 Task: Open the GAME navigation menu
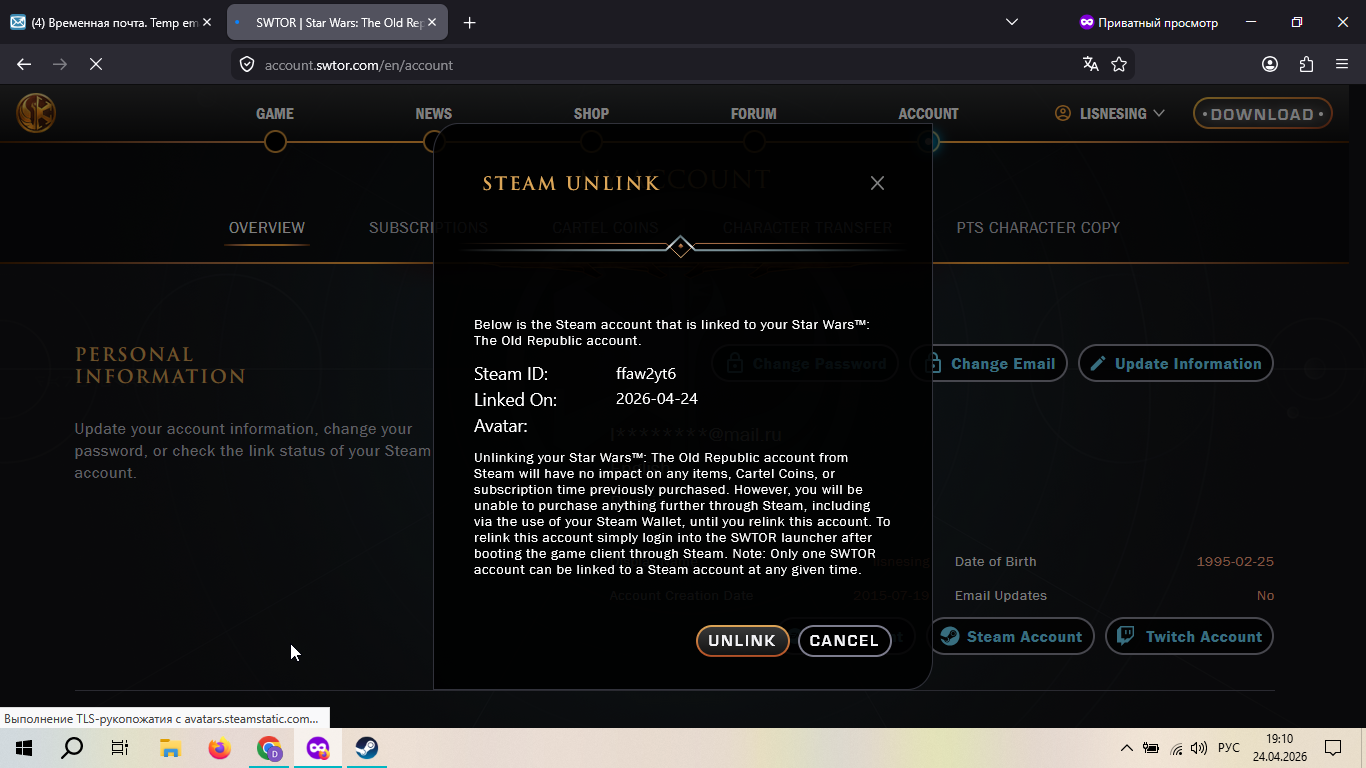(x=275, y=114)
